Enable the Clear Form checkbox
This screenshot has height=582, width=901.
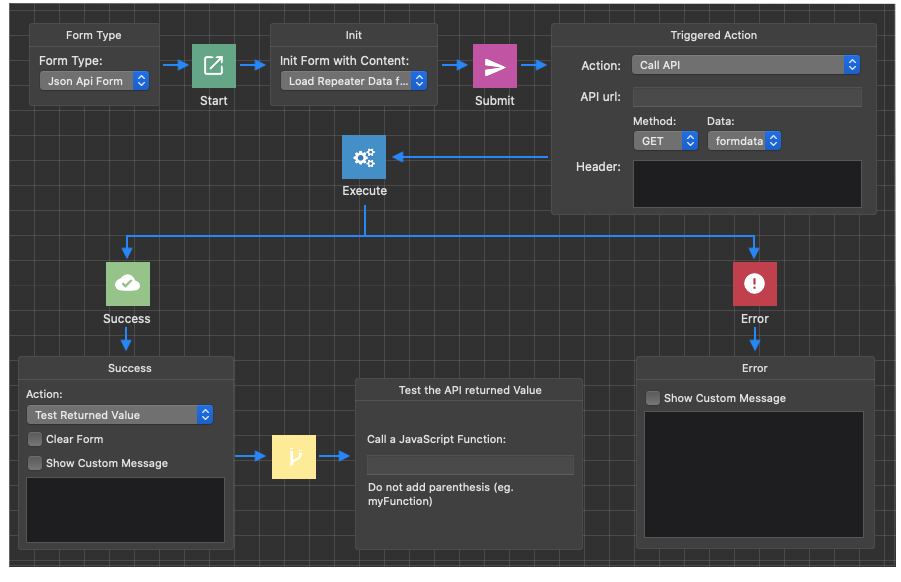pyautogui.click(x=36, y=439)
